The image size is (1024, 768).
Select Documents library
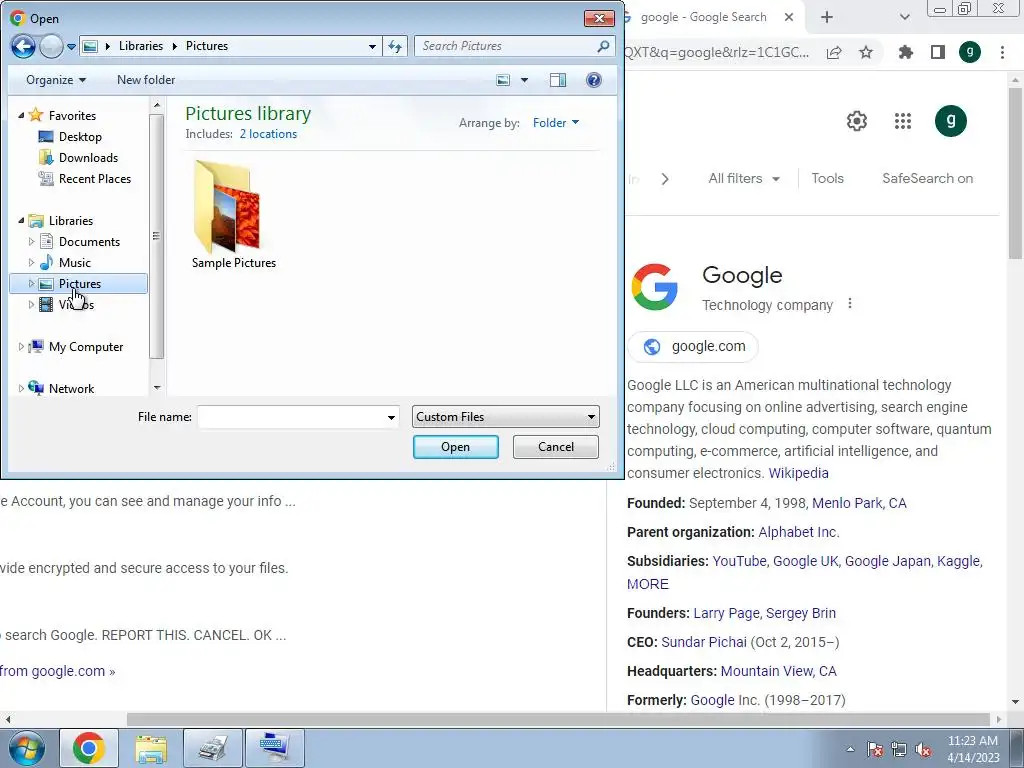(x=89, y=242)
